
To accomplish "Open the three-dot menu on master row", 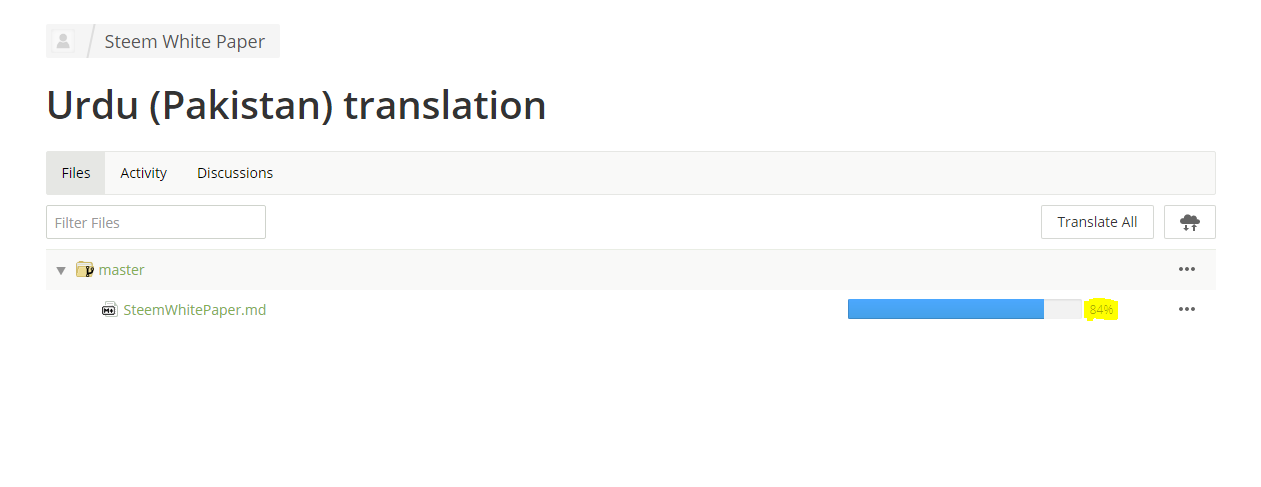I will point(1186,269).
